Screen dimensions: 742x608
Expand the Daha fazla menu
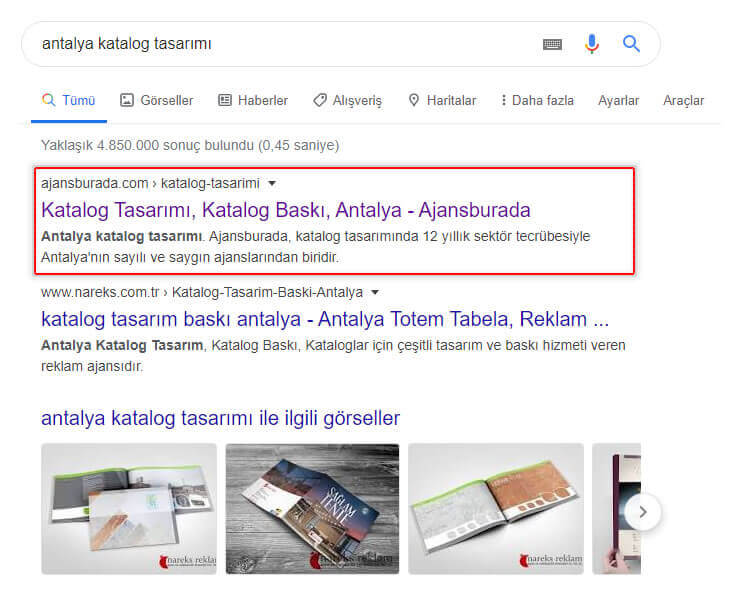[537, 100]
